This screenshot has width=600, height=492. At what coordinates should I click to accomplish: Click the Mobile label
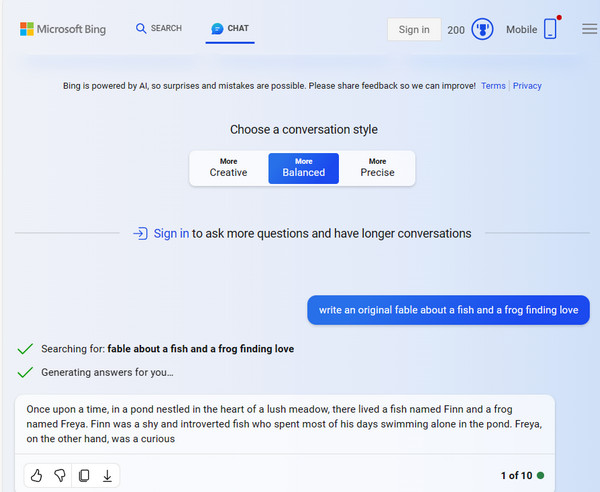(522, 29)
